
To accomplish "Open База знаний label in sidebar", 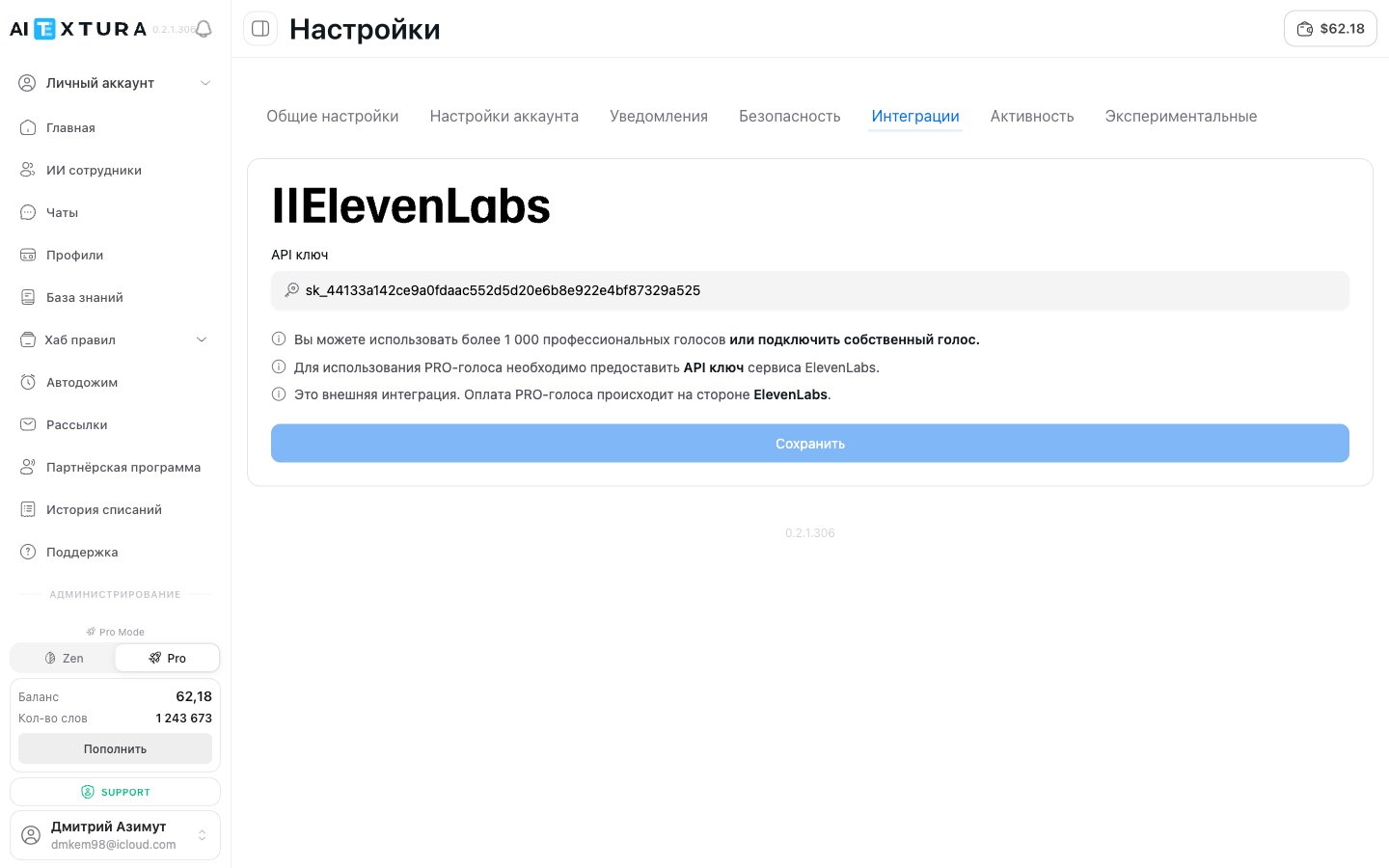I will (85, 297).
